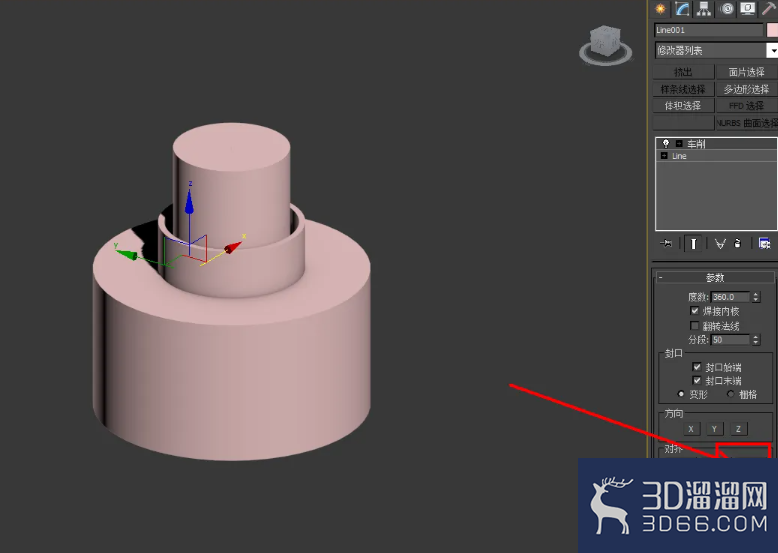The width and height of the screenshot is (778, 553).
Task: Select the 变形 radio button
Action: coord(681,394)
